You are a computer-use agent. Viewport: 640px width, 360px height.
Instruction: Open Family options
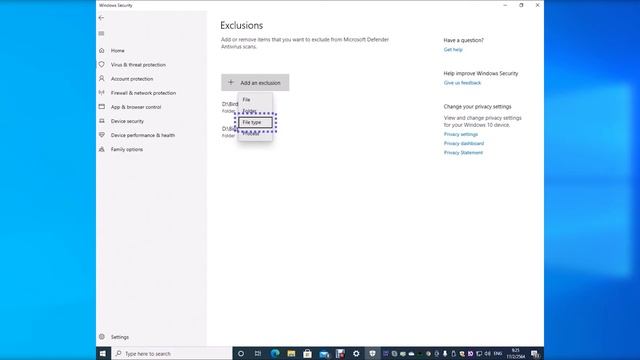[x=127, y=149]
